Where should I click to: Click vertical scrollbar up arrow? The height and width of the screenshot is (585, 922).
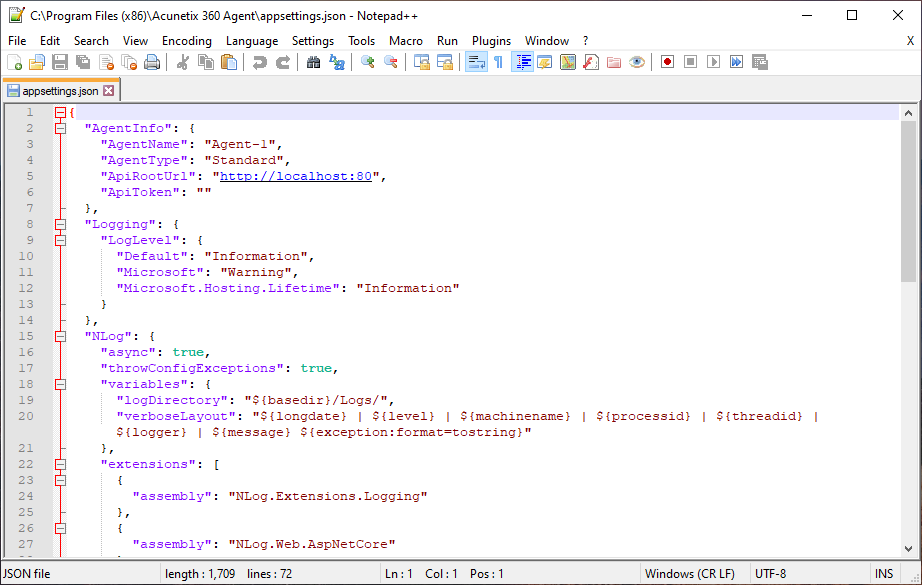908,113
